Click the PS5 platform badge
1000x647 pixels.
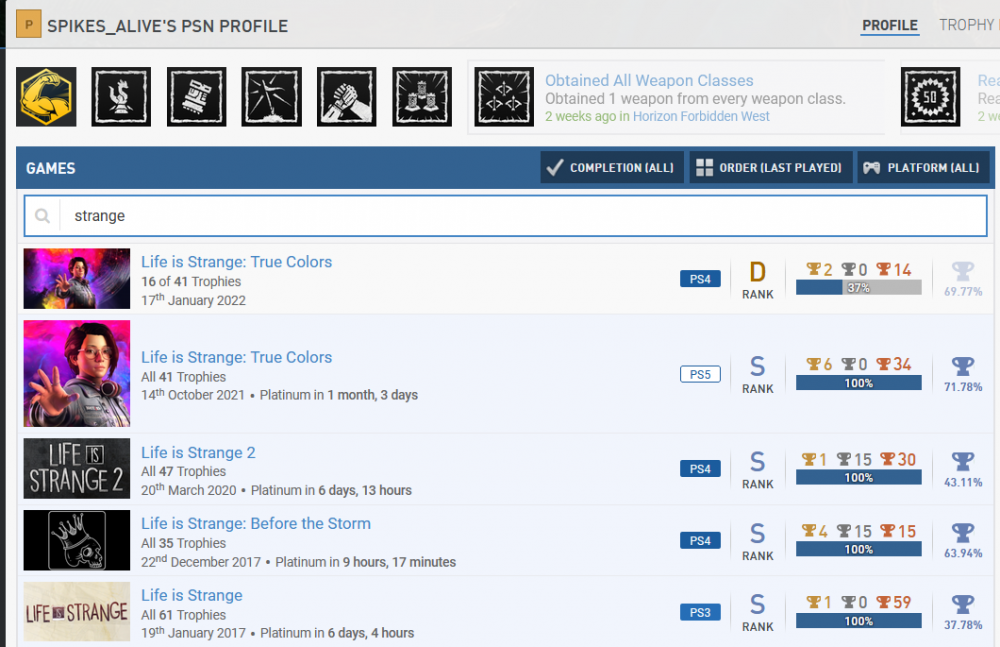coord(700,374)
